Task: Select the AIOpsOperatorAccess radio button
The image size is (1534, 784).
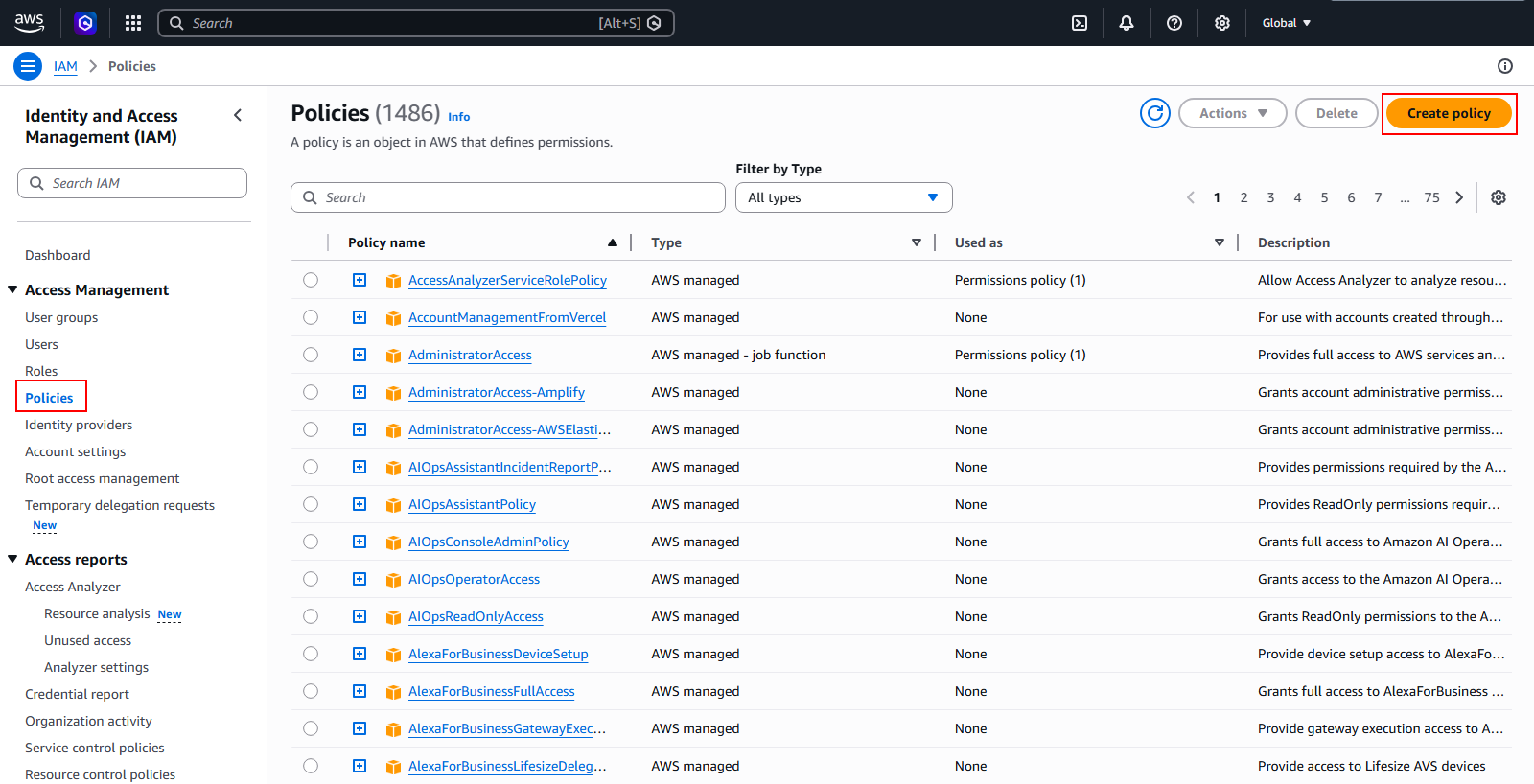Action: pyautogui.click(x=311, y=579)
